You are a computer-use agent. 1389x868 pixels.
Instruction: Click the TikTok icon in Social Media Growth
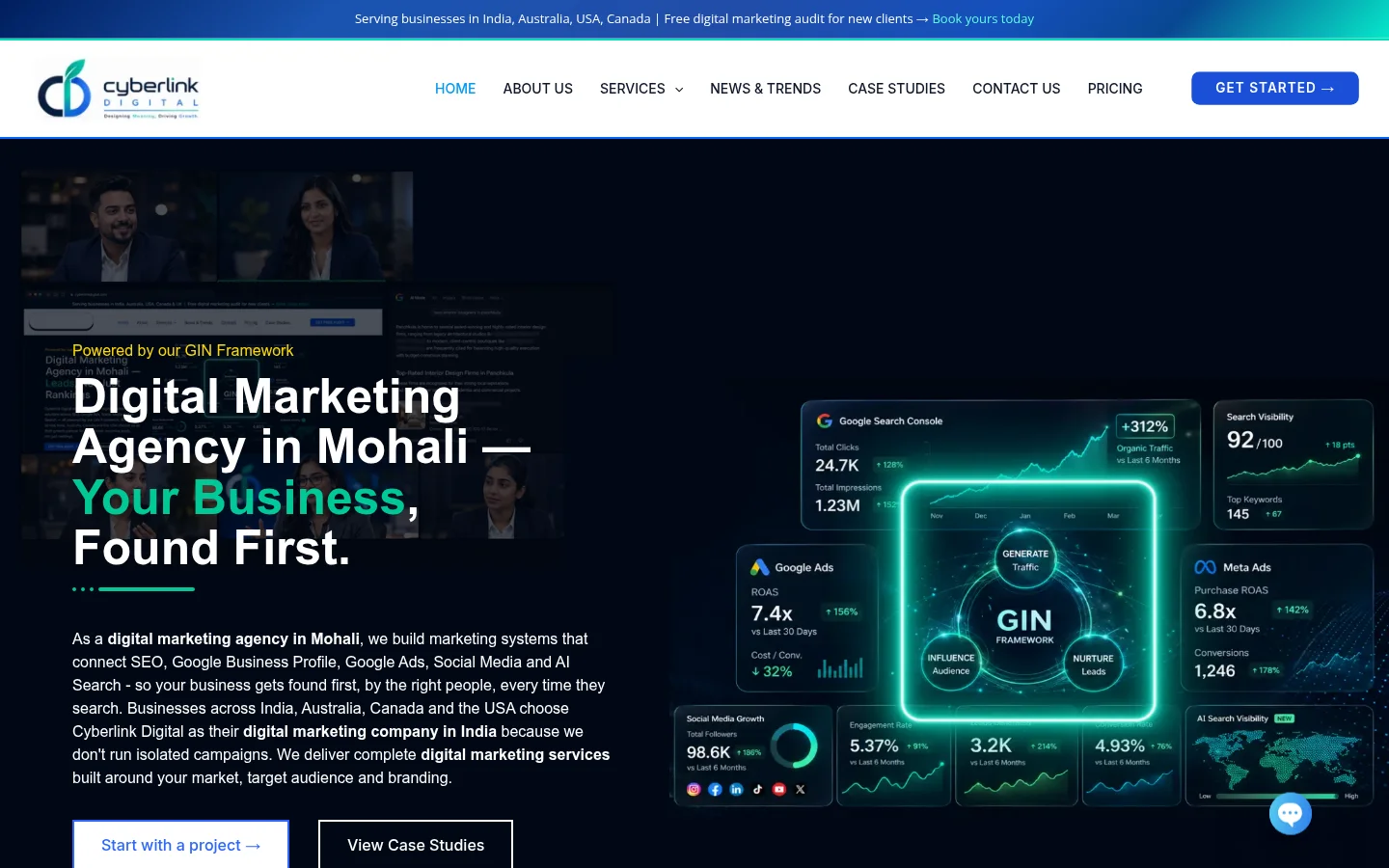(758, 789)
